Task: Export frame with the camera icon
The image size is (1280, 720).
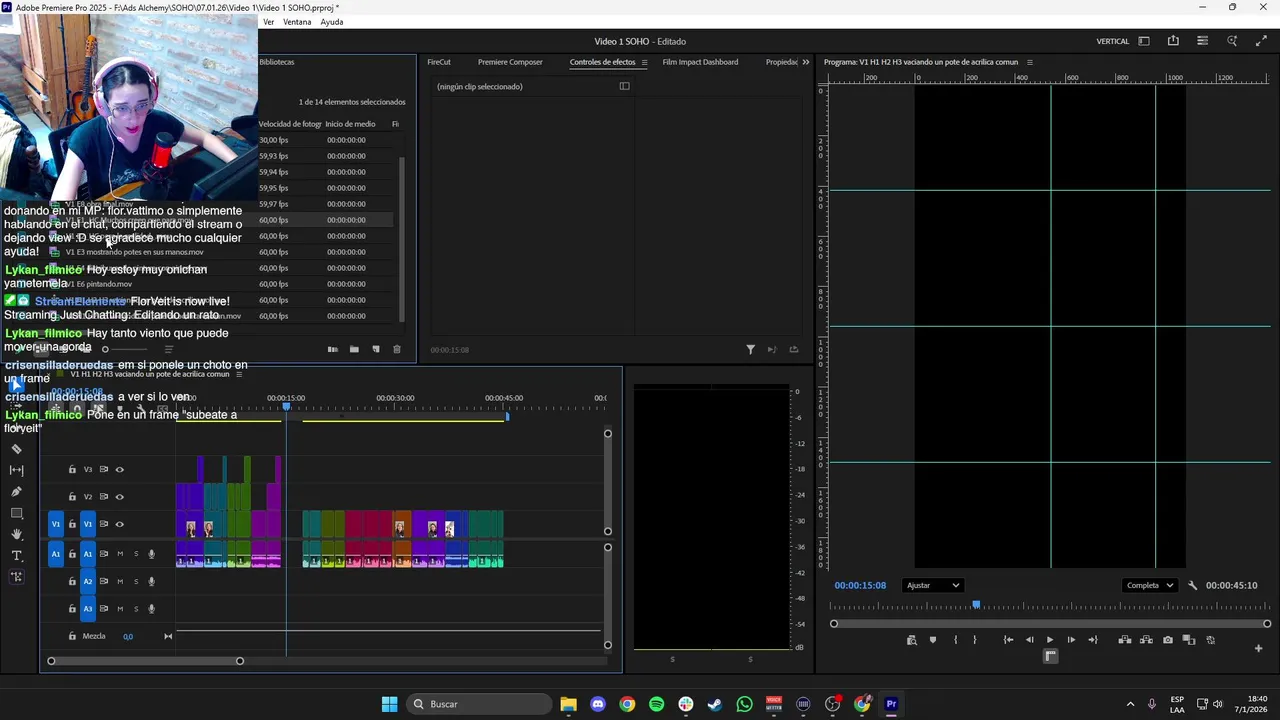Action: click(x=1167, y=640)
